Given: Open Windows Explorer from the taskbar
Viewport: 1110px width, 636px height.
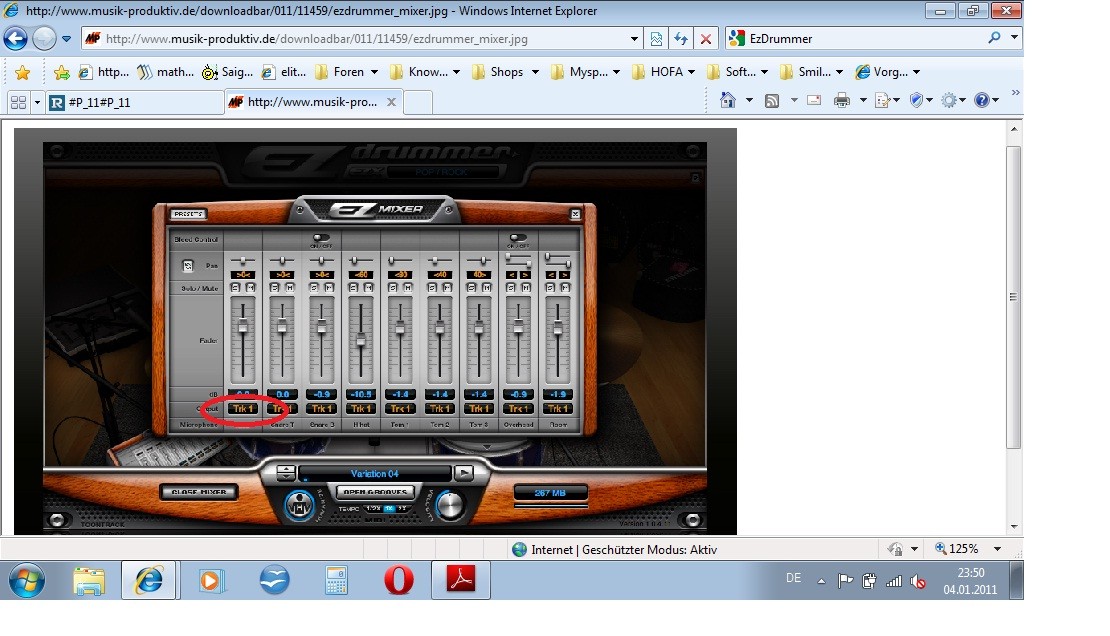Looking at the screenshot, I should click(89, 580).
